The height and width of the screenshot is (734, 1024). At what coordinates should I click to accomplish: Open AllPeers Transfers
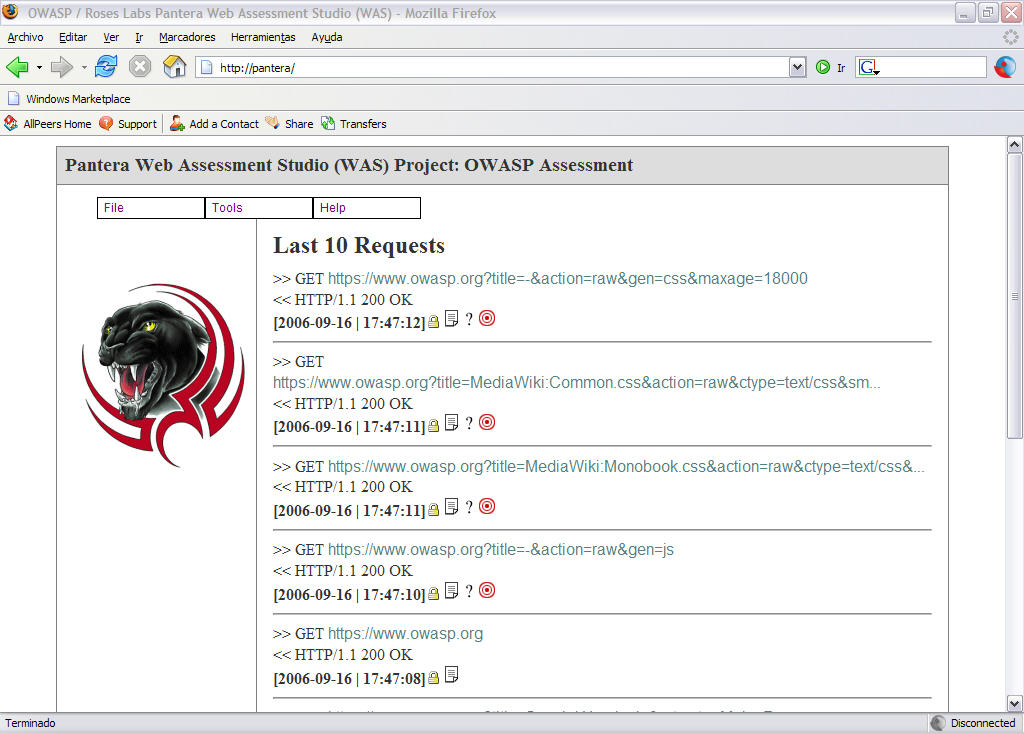tap(354, 123)
